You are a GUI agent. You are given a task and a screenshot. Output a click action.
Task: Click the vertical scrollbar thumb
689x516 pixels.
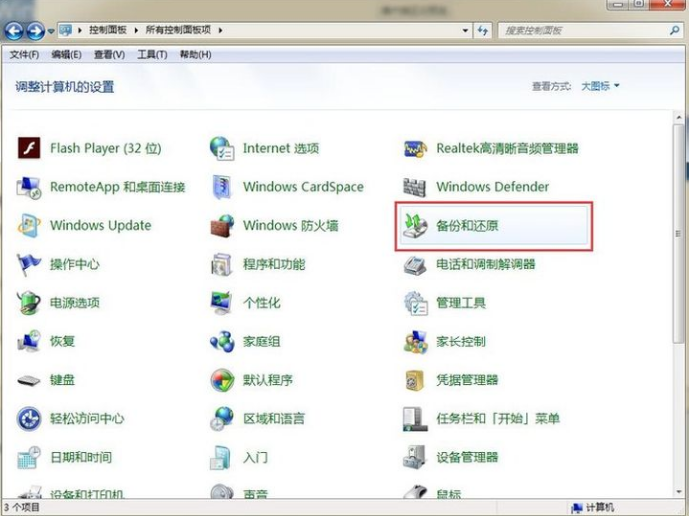click(678, 234)
